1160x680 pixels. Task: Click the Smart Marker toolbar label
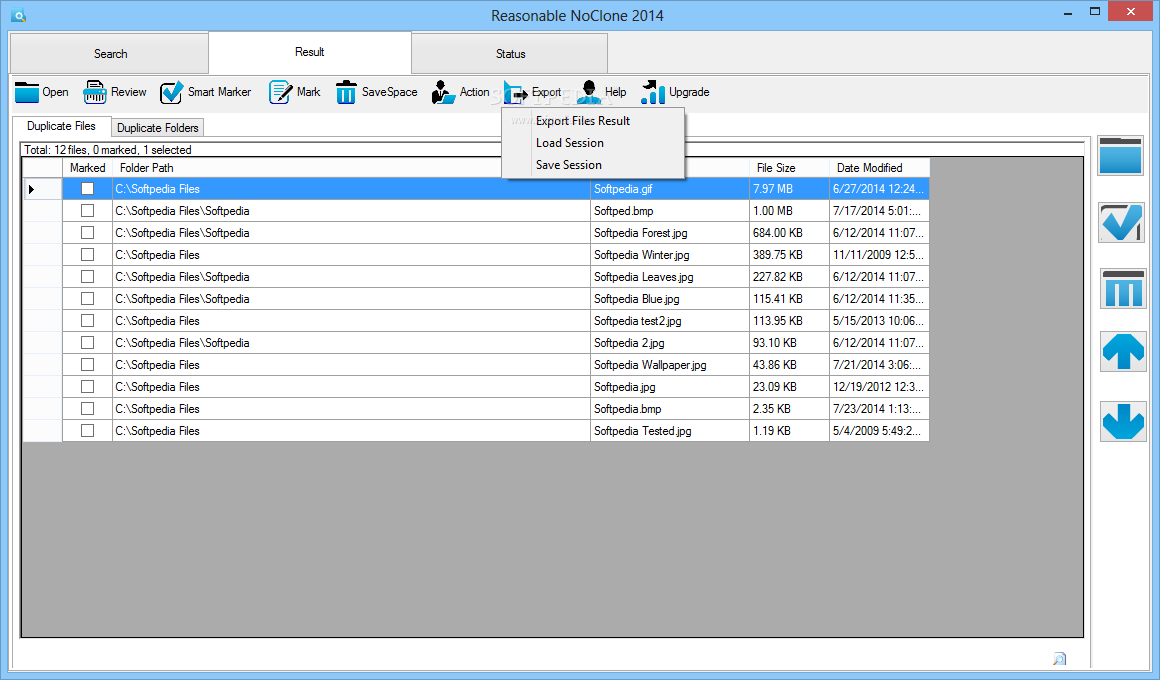[x=219, y=92]
